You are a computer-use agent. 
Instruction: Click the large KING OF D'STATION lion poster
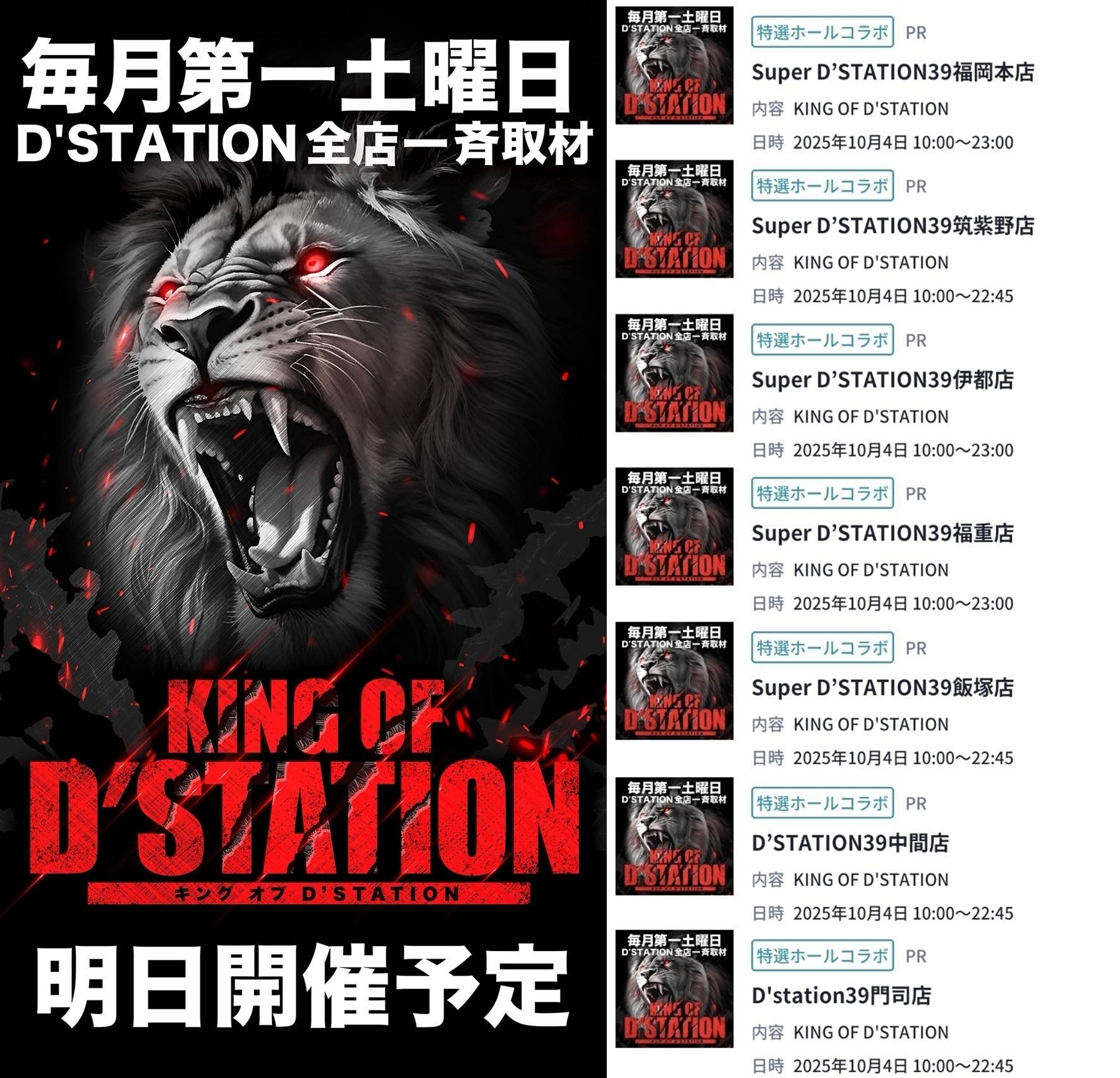303,539
